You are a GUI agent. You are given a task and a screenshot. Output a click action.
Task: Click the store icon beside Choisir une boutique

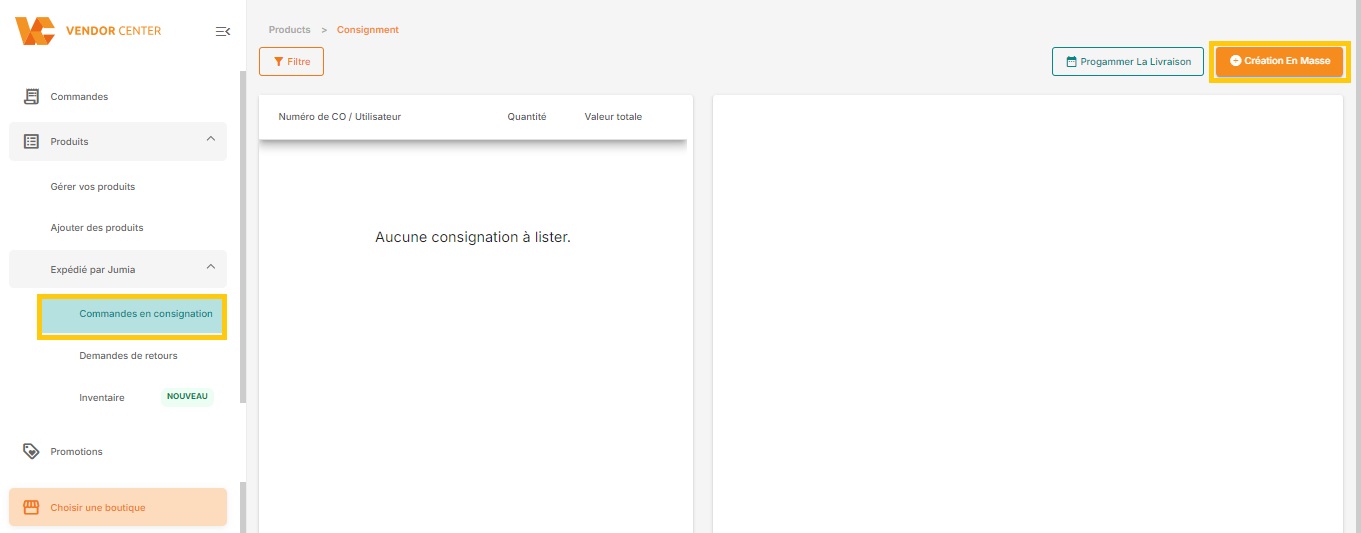(x=31, y=507)
